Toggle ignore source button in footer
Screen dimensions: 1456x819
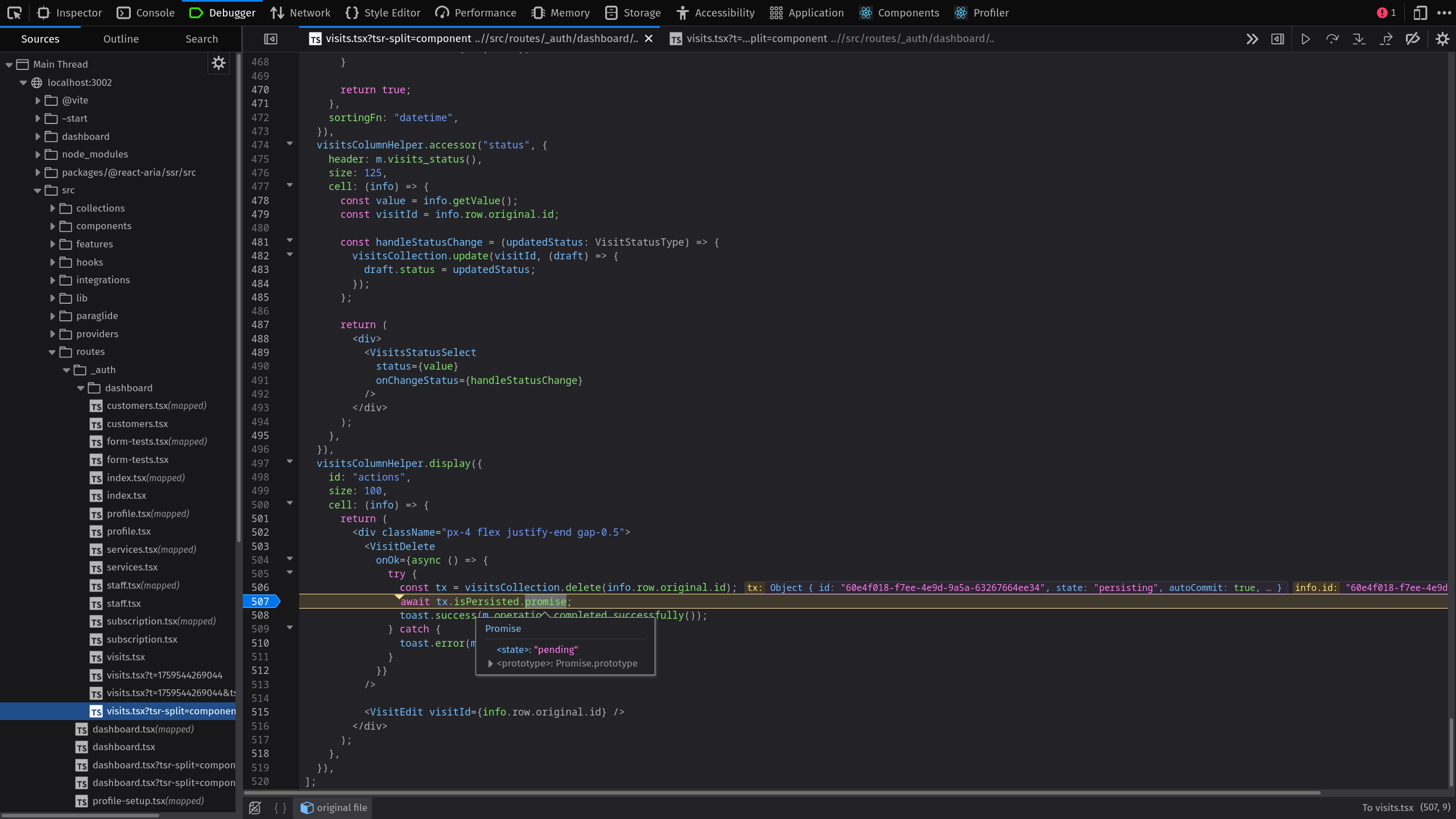(x=255, y=808)
